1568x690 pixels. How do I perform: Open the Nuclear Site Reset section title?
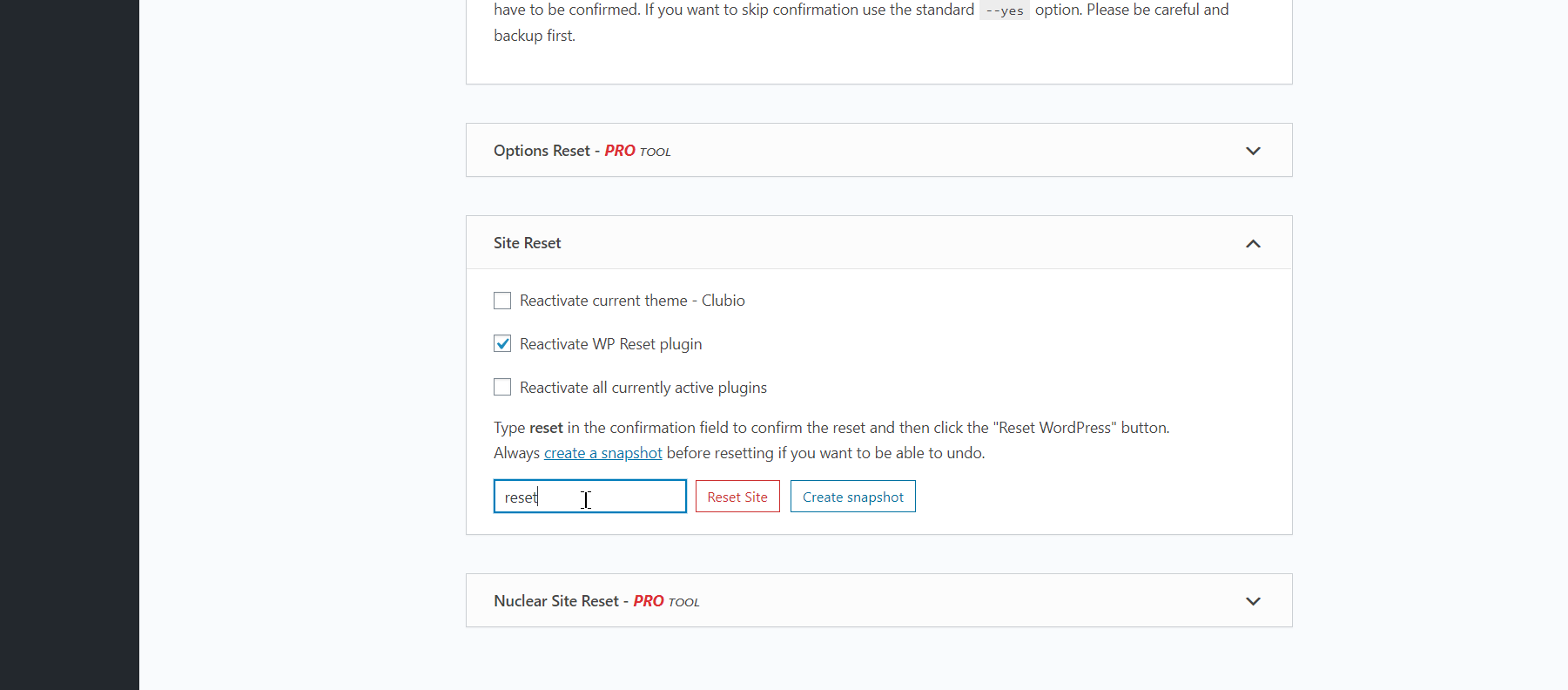tap(555, 601)
